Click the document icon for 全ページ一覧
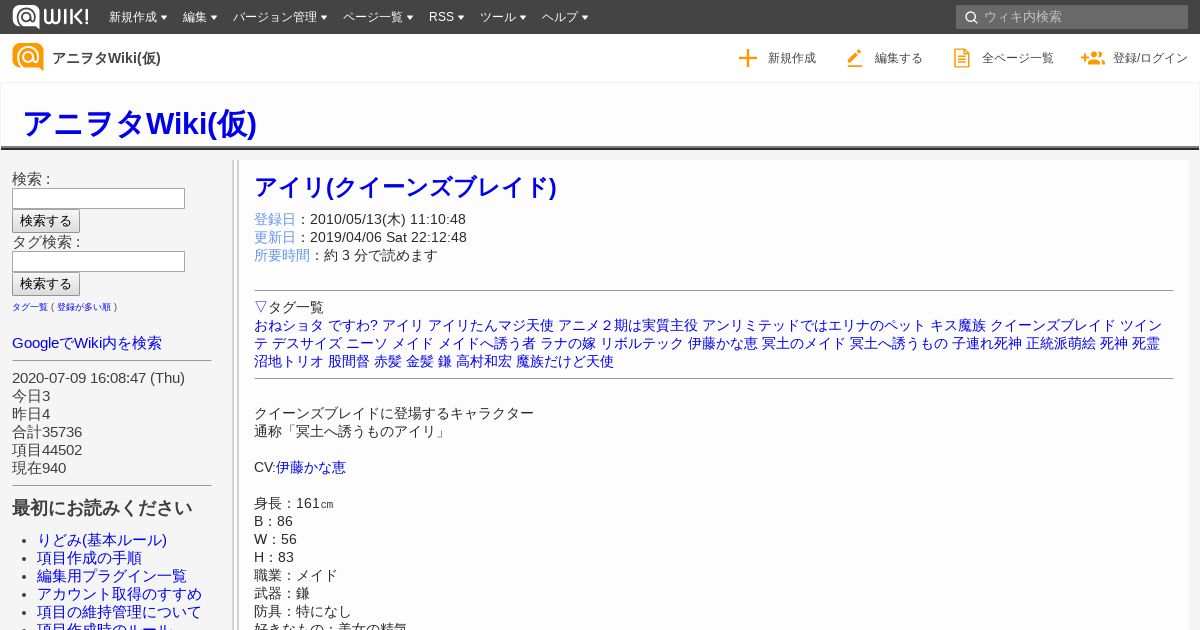 [x=962, y=58]
